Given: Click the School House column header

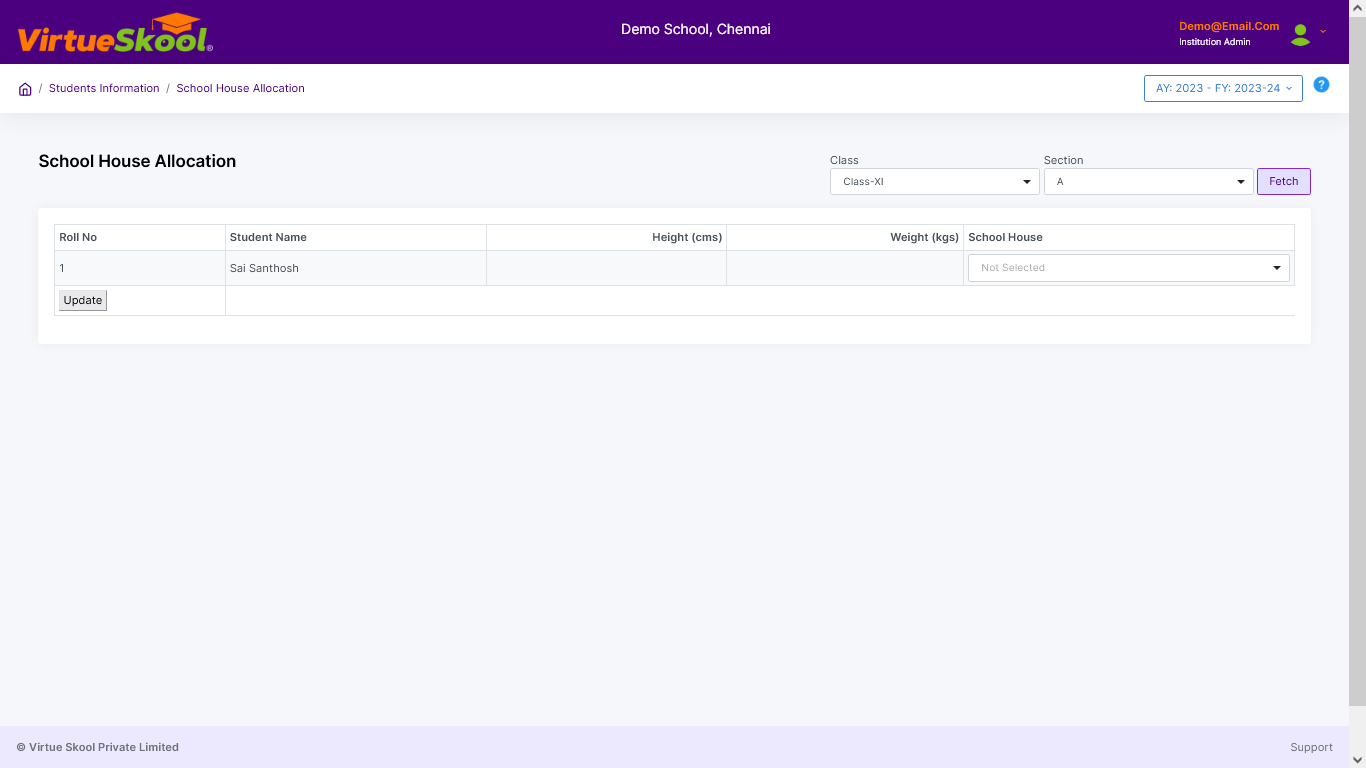Looking at the screenshot, I should pyautogui.click(x=1129, y=237).
